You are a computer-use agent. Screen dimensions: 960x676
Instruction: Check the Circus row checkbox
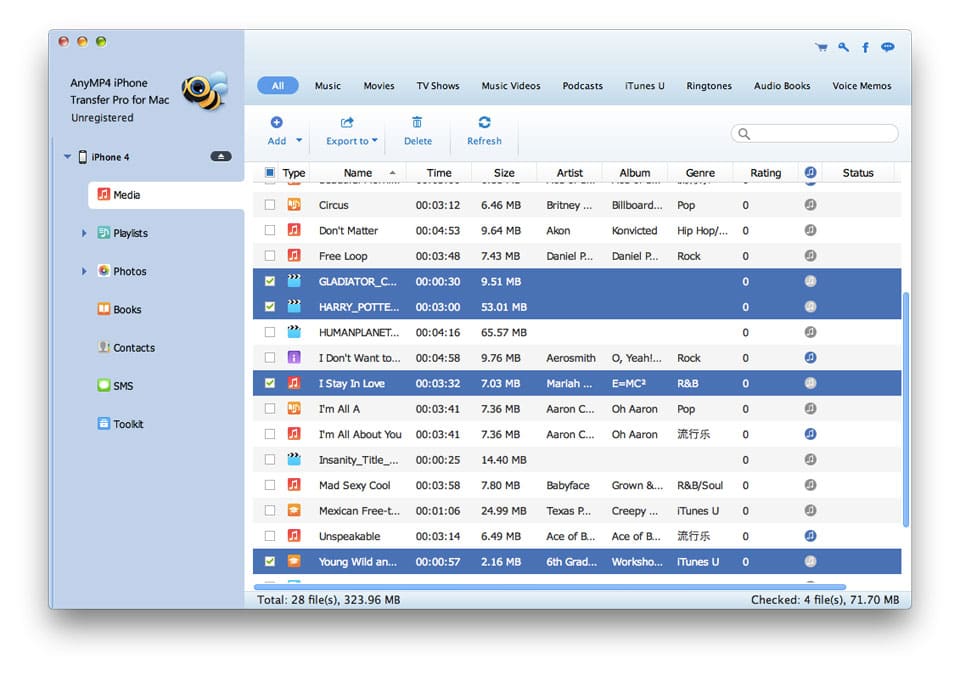(269, 205)
